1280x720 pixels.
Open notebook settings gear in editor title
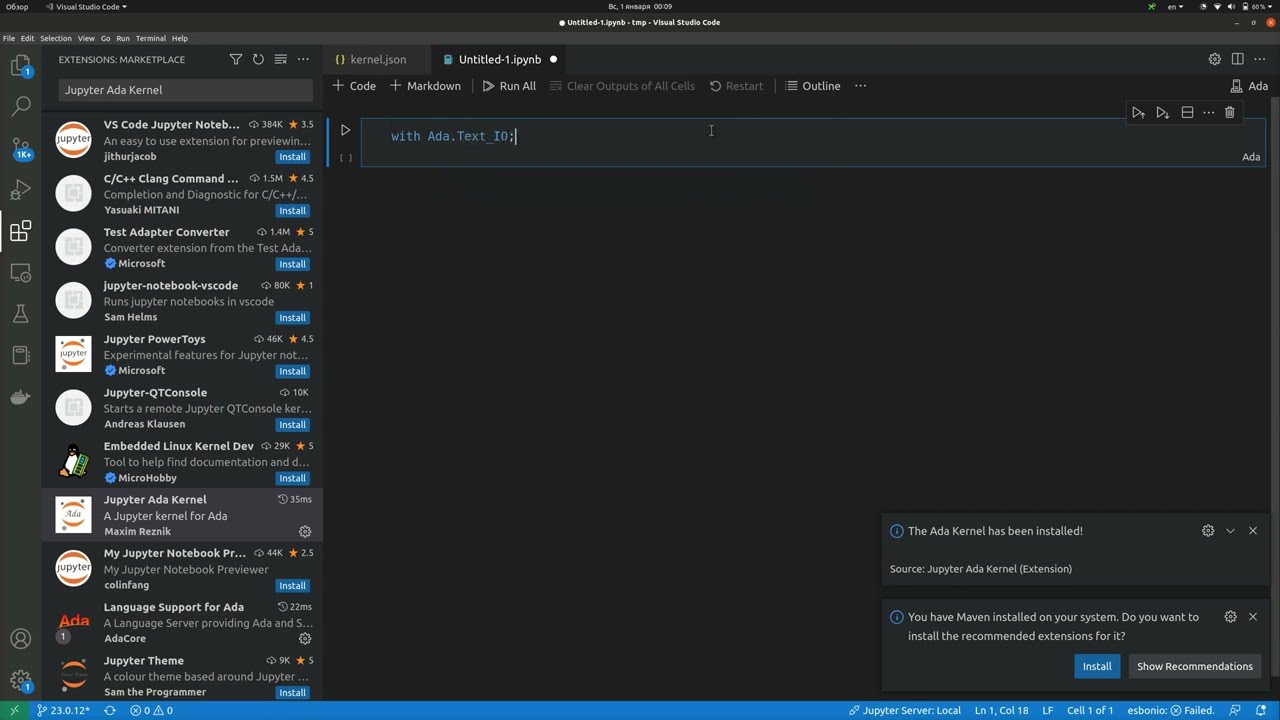[x=1214, y=59]
